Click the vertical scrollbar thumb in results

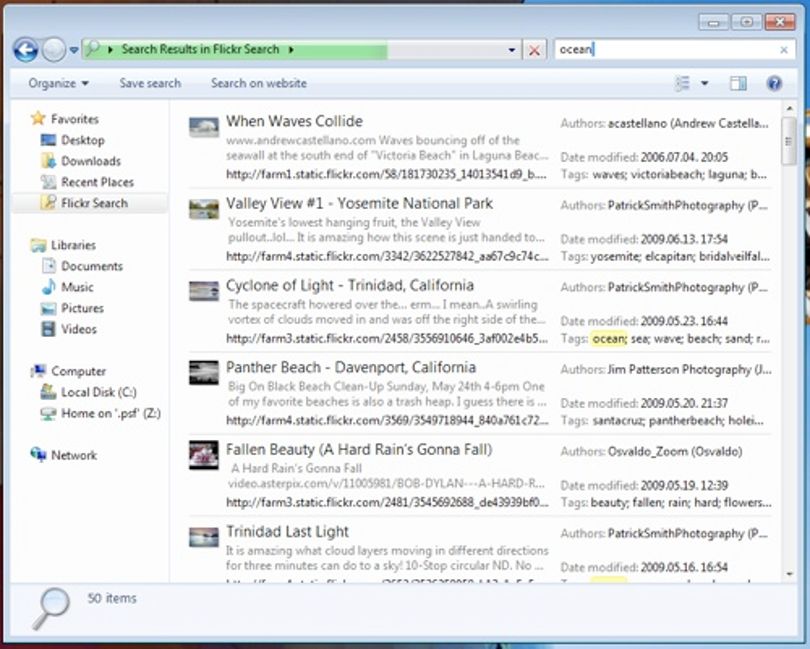pyautogui.click(x=788, y=141)
